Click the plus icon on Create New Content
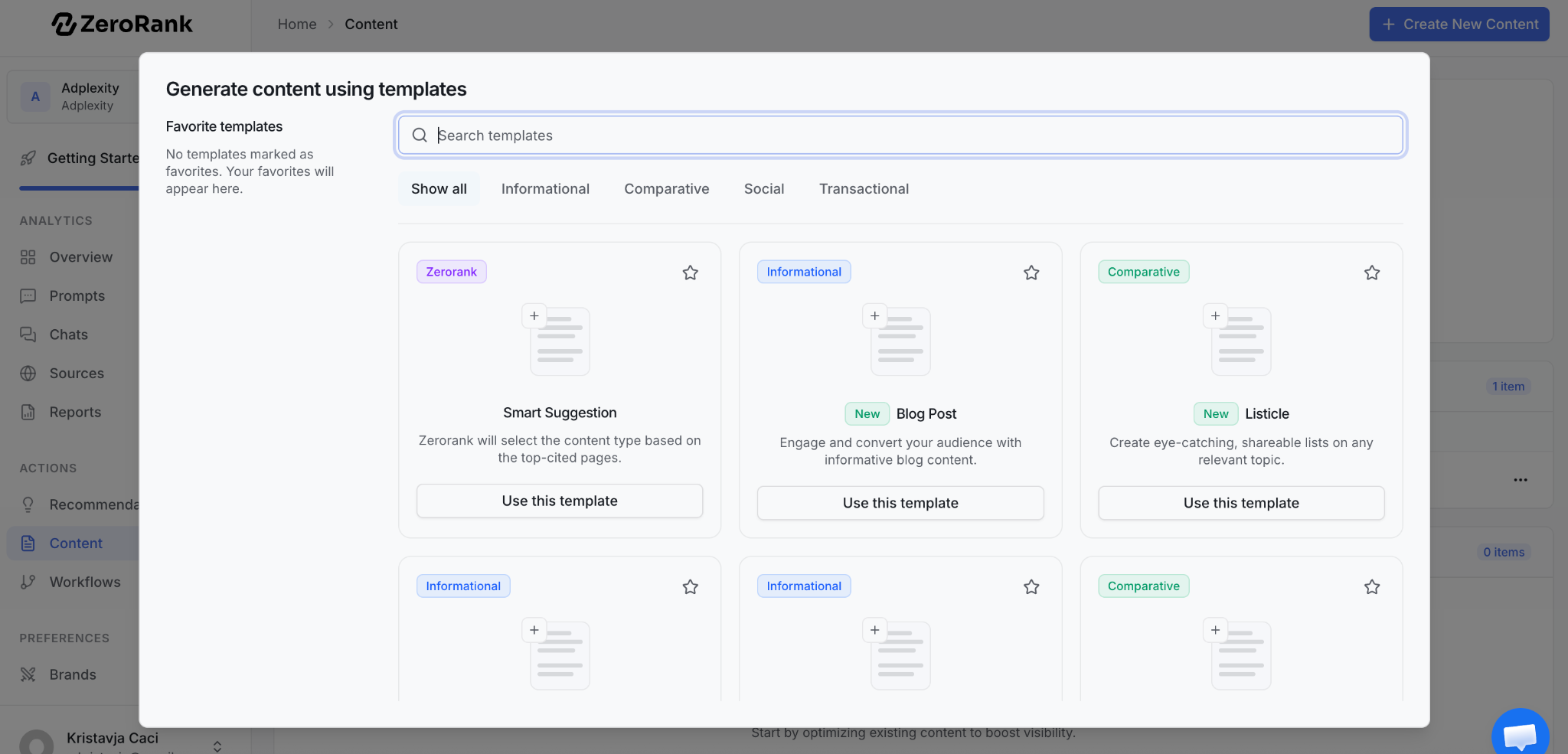 pyautogui.click(x=1388, y=24)
